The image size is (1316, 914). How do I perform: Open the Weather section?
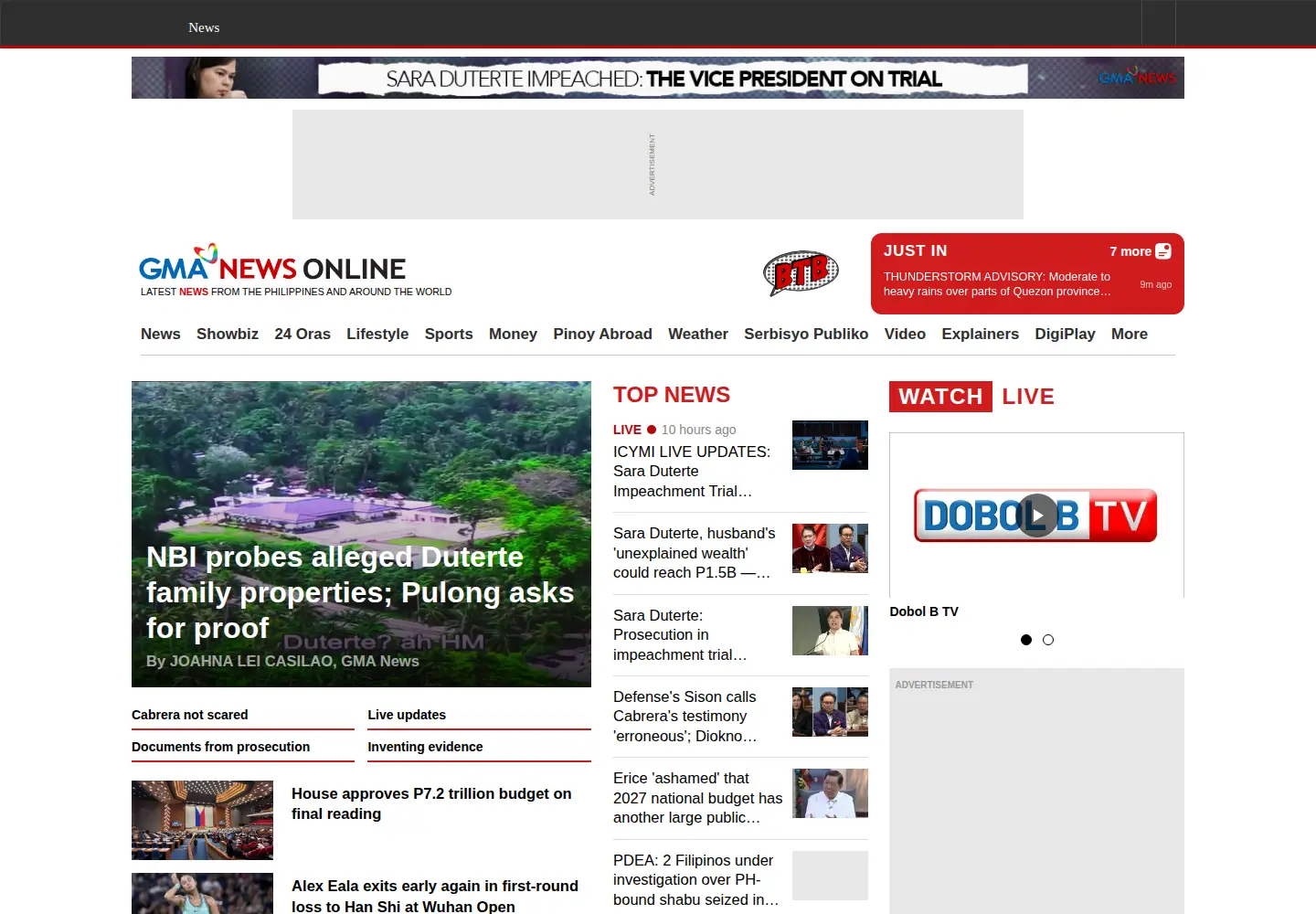698,335
